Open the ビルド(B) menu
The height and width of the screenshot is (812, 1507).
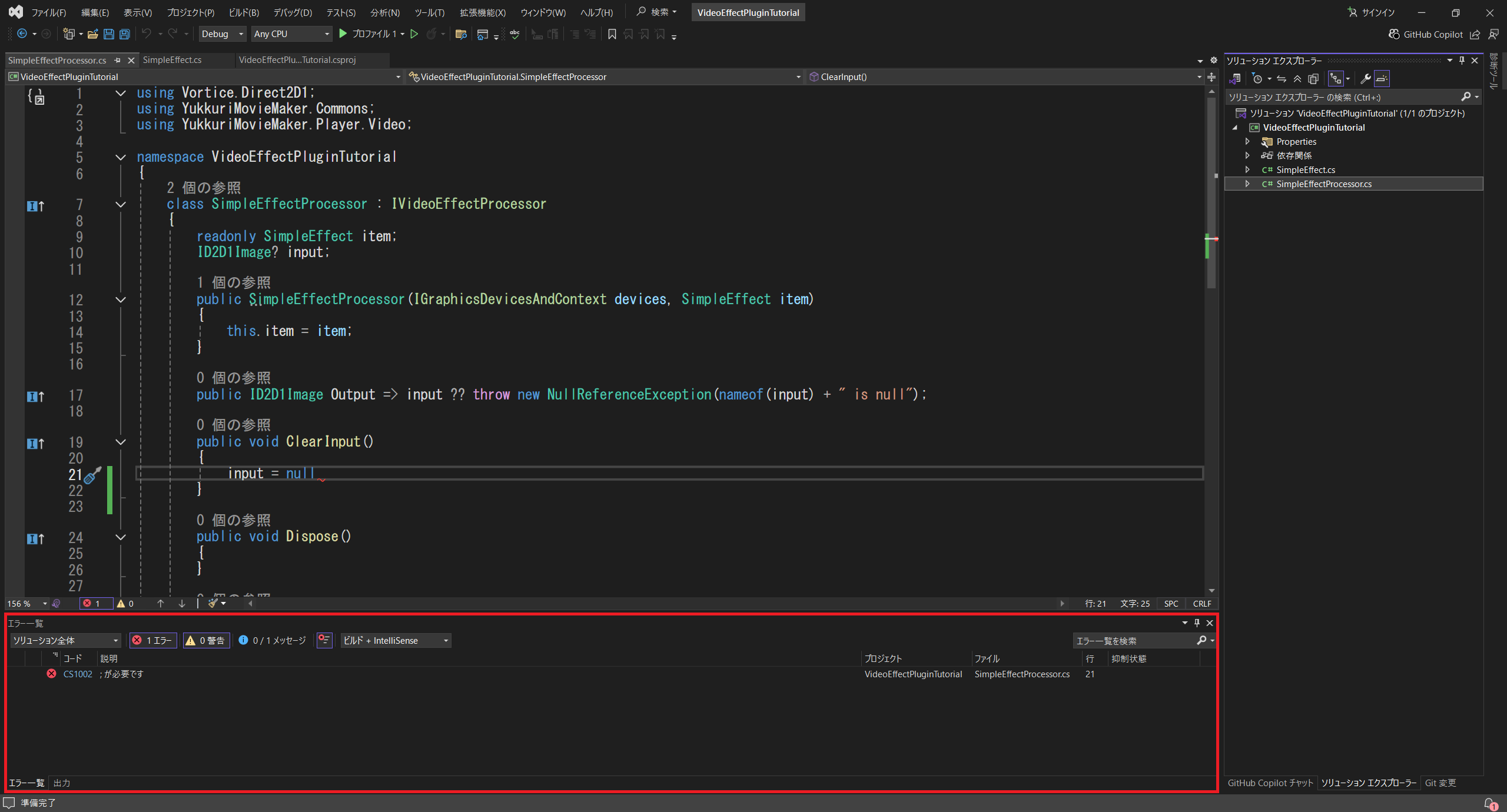point(243,12)
